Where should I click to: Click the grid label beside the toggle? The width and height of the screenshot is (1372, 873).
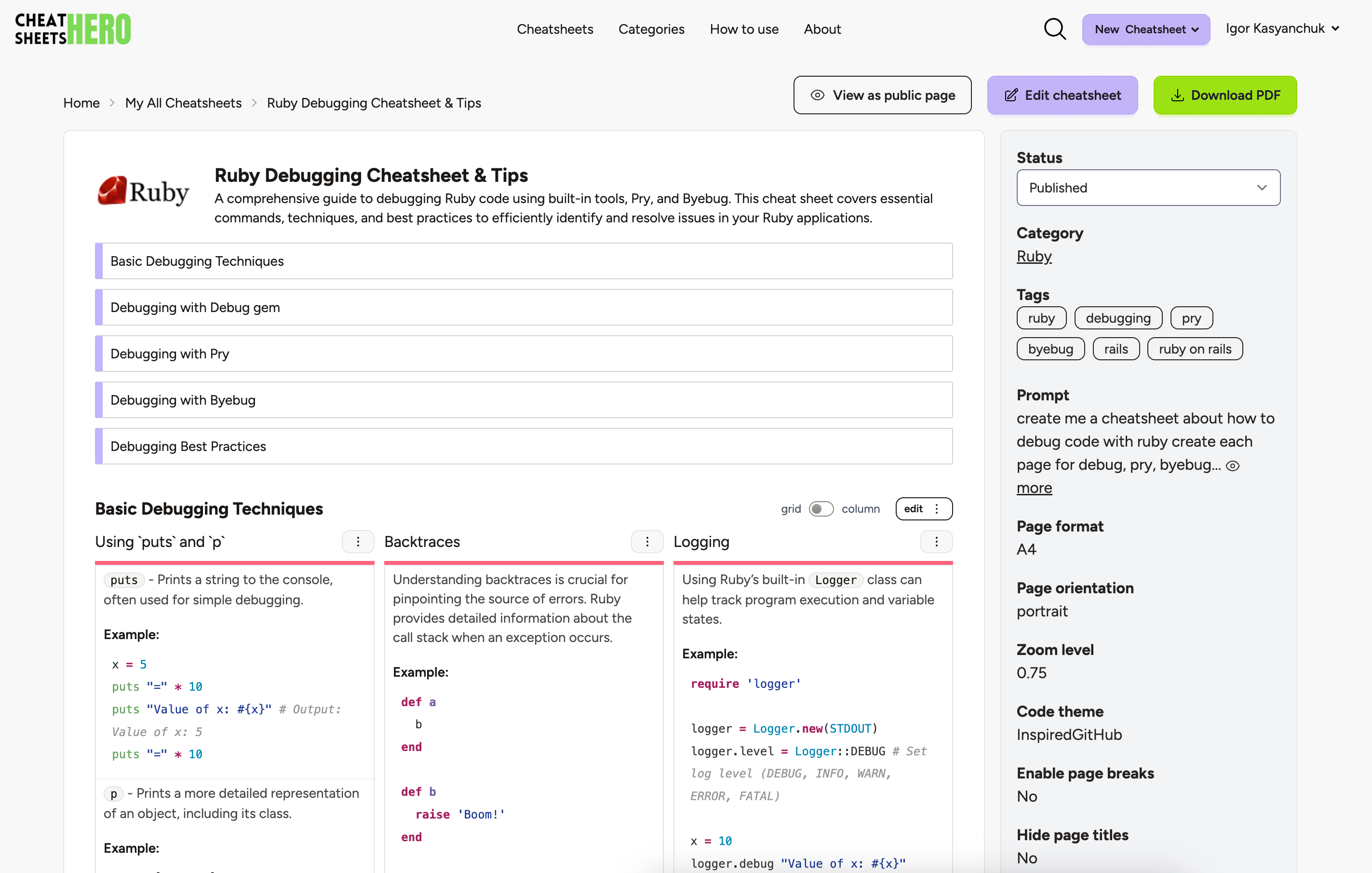point(791,509)
